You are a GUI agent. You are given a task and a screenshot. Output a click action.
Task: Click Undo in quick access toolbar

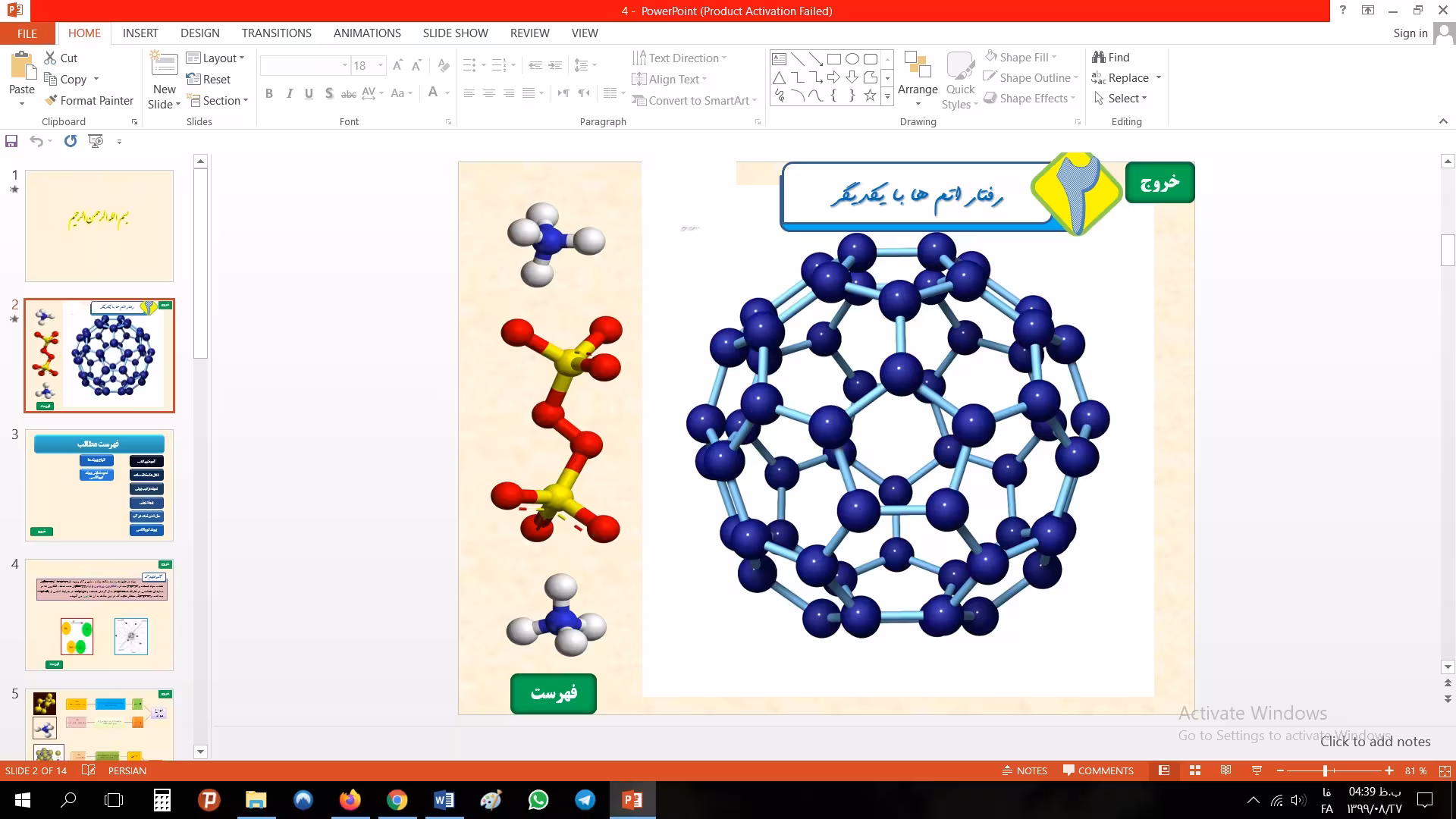tap(36, 141)
